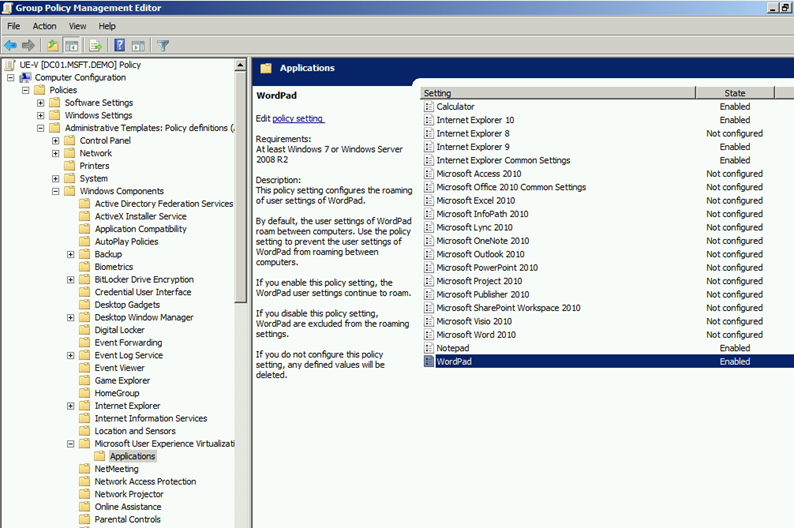Open the Help menu
Viewport: 794px width, 528px height.
(107, 26)
